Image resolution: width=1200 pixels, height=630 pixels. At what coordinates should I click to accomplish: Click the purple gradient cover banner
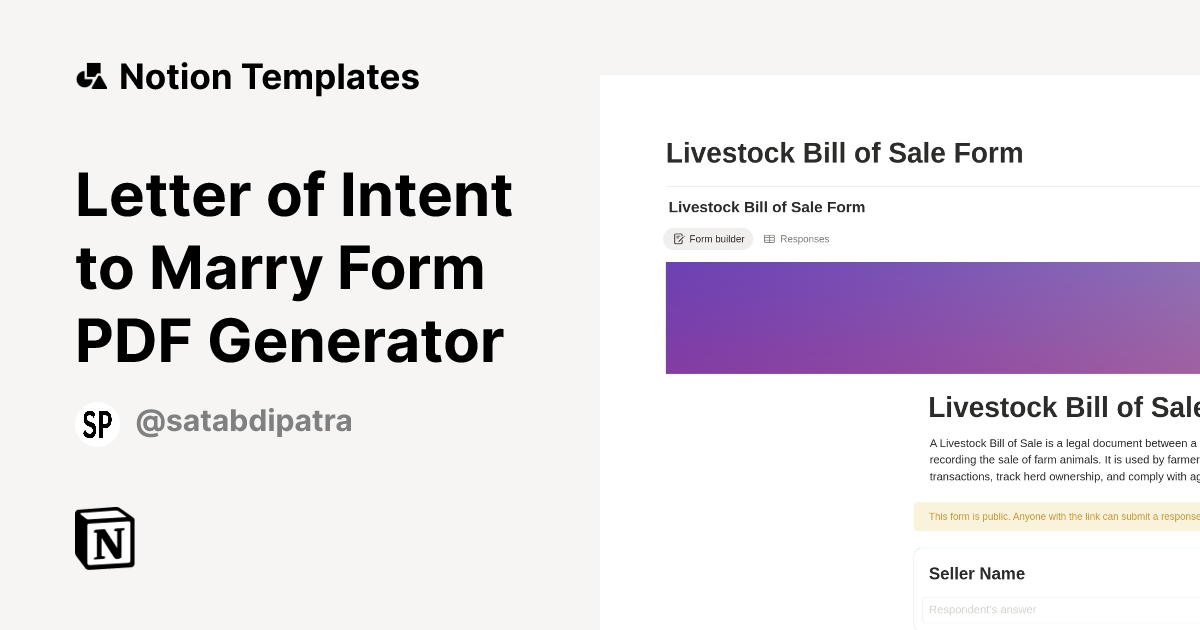pos(933,318)
